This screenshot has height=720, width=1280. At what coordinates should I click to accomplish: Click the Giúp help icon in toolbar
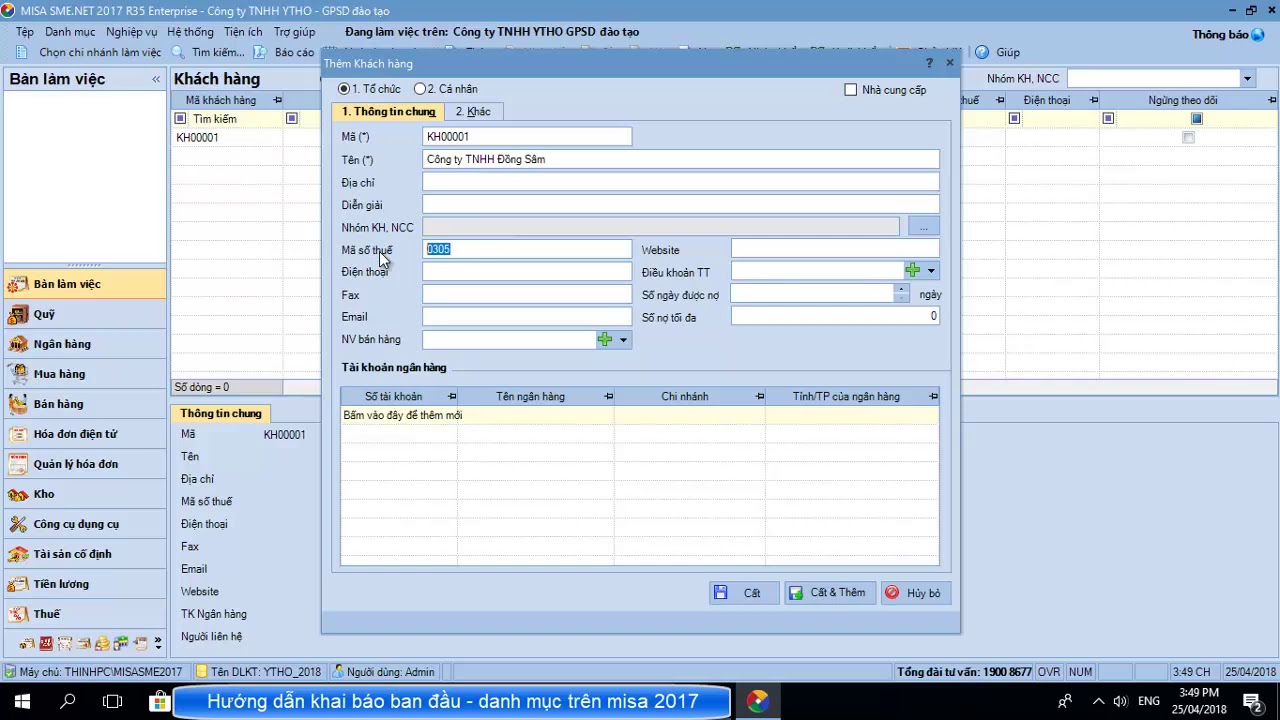pos(982,52)
